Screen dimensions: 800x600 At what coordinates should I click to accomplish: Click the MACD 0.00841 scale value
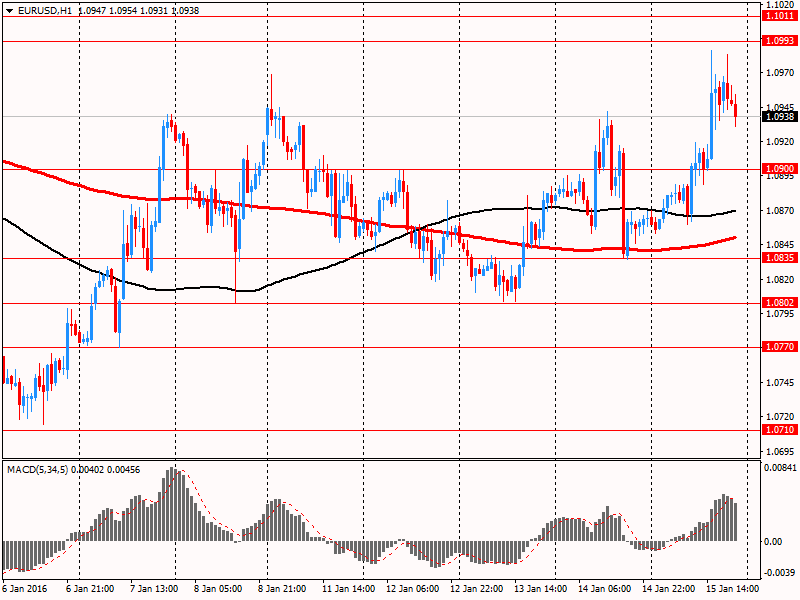coord(781,467)
